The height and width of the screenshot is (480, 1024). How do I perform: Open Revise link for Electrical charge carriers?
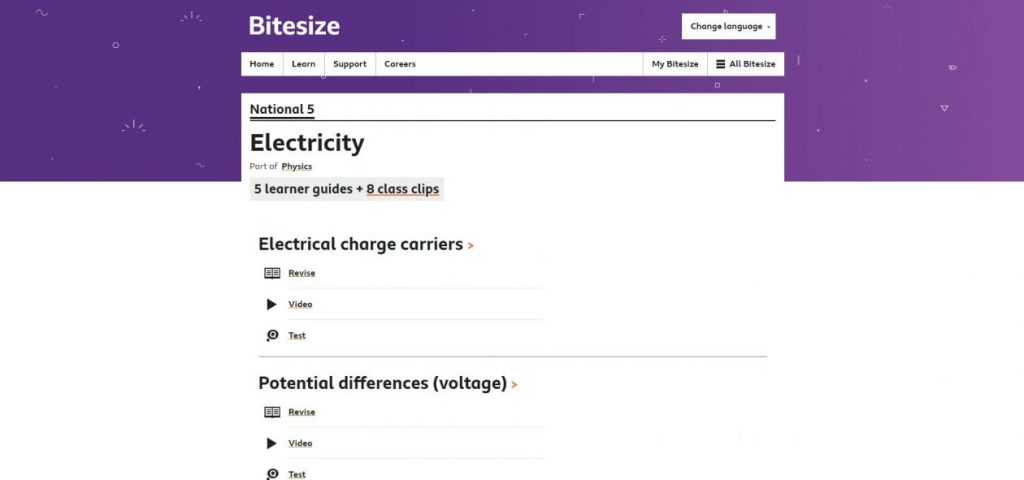(x=302, y=273)
